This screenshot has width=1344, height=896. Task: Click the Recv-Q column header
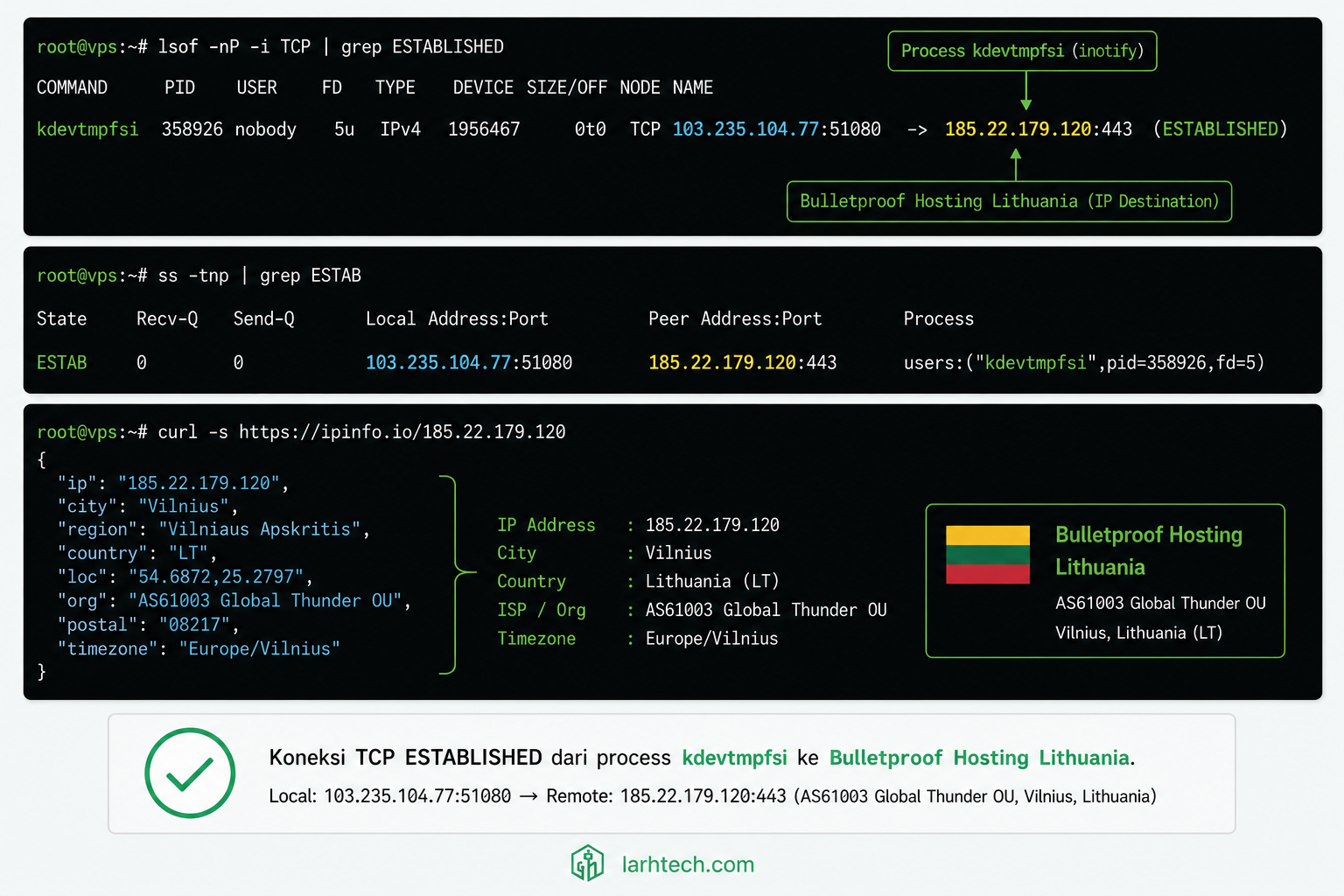[167, 318]
